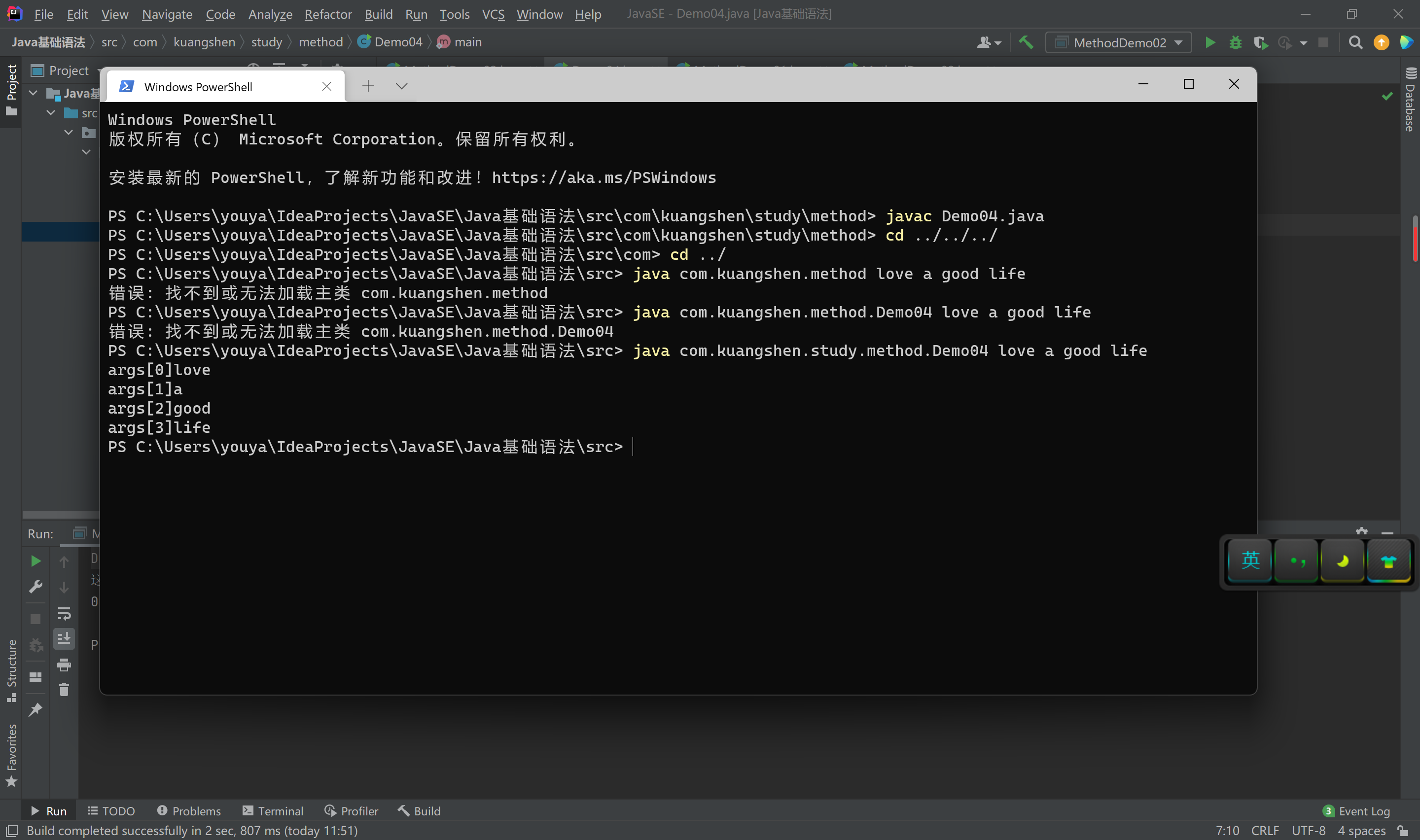Click the green Run button in toolbar
The height and width of the screenshot is (840, 1420).
(x=1209, y=42)
